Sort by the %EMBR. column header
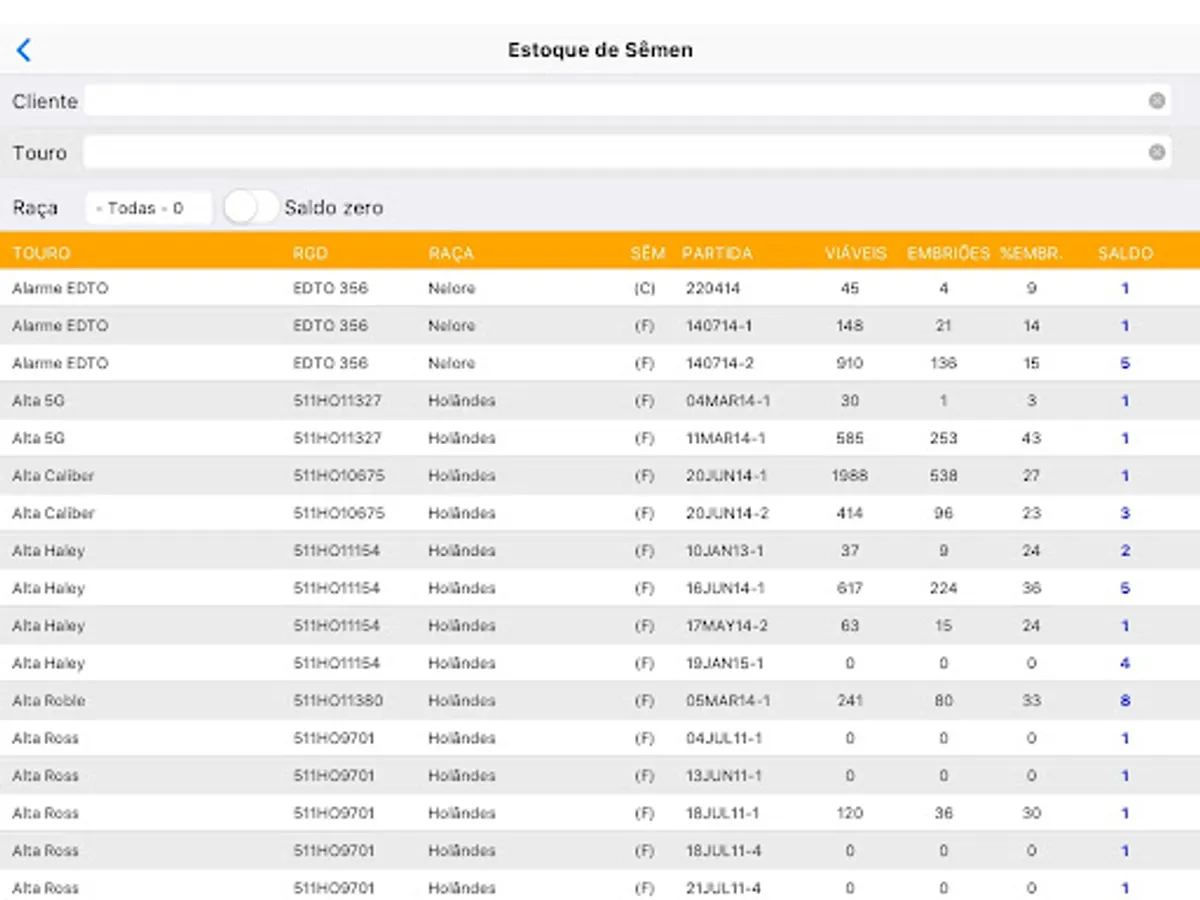Screen dimensions: 1200x900 click(x=1030, y=253)
